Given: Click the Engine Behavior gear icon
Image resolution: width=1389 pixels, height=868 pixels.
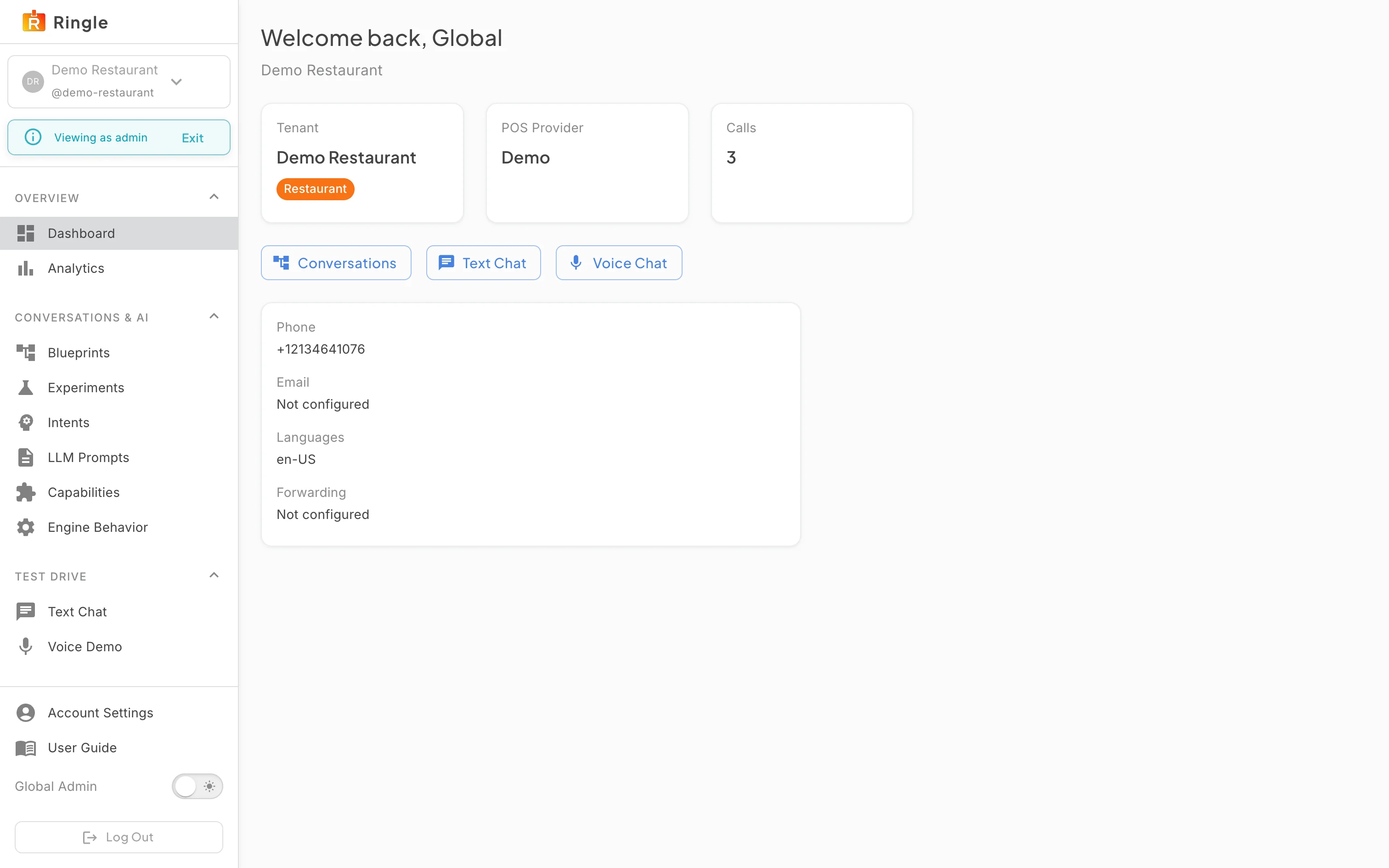Looking at the screenshot, I should [26, 527].
